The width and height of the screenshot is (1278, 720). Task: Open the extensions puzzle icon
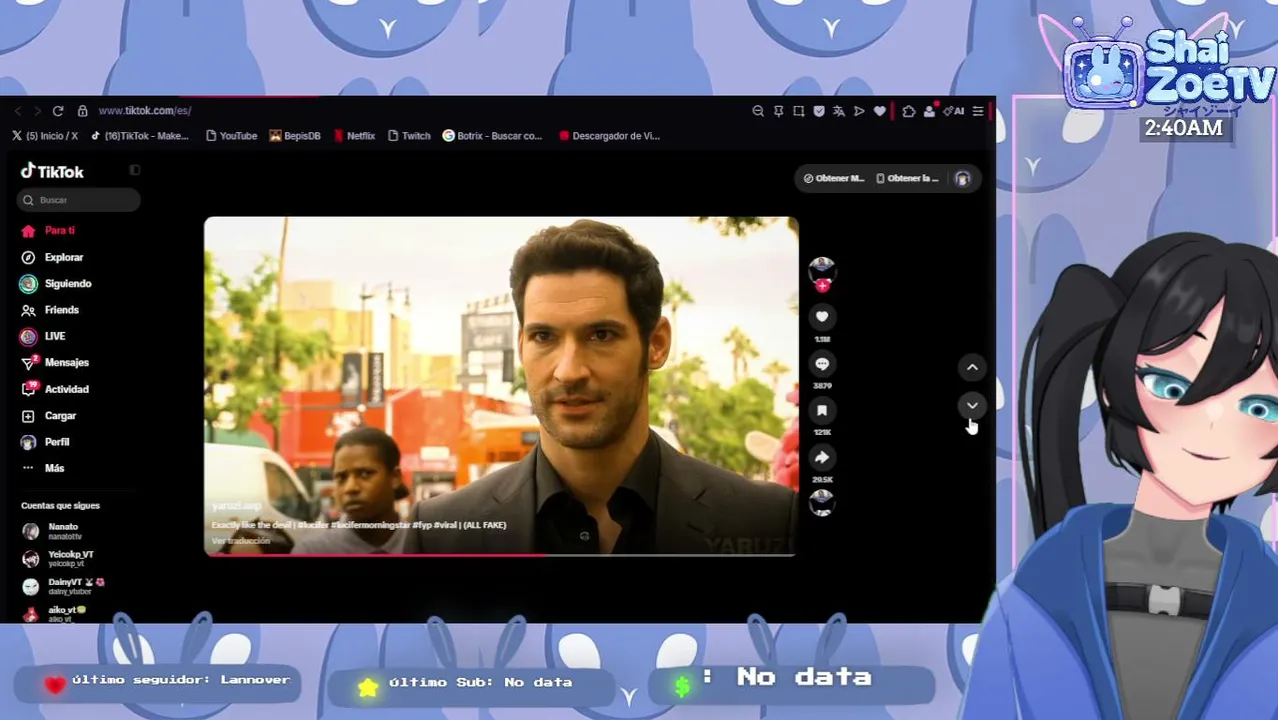click(908, 111)
